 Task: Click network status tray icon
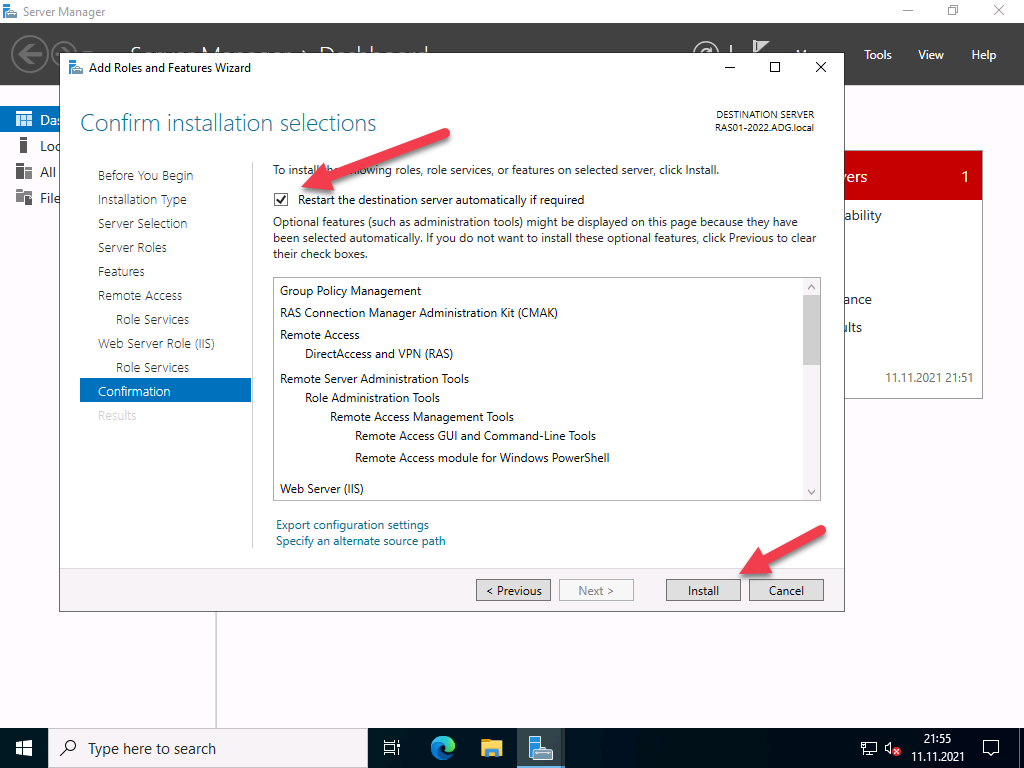pos(869,748)
